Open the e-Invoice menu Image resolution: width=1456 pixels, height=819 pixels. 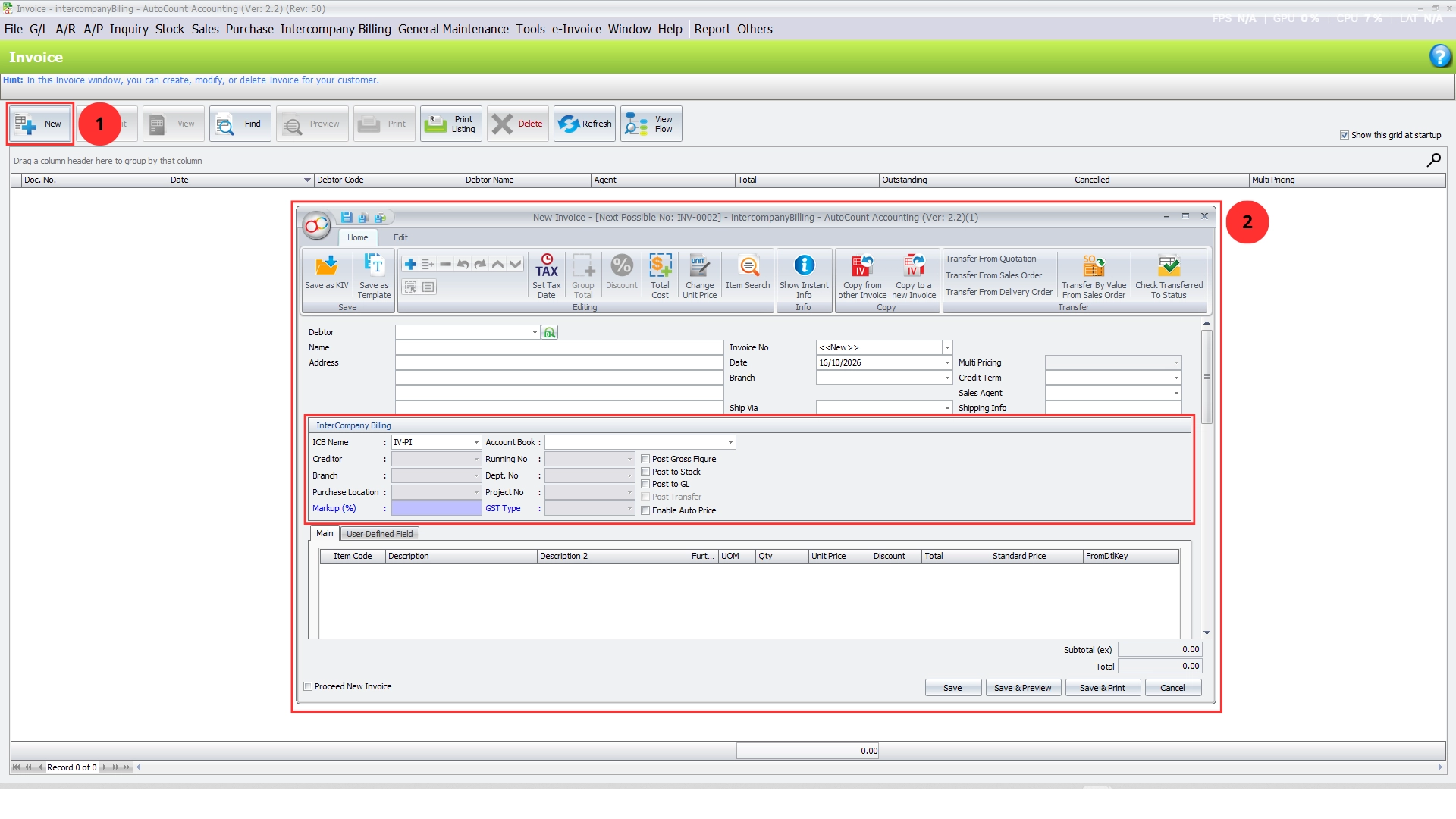[576, 29]
